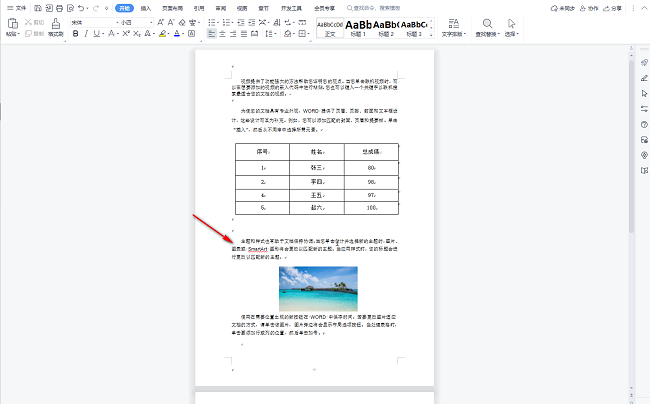Click the text highlight color marker icon
The width and height of the screenshot is (650, 404).
click(x=163, y=33)
